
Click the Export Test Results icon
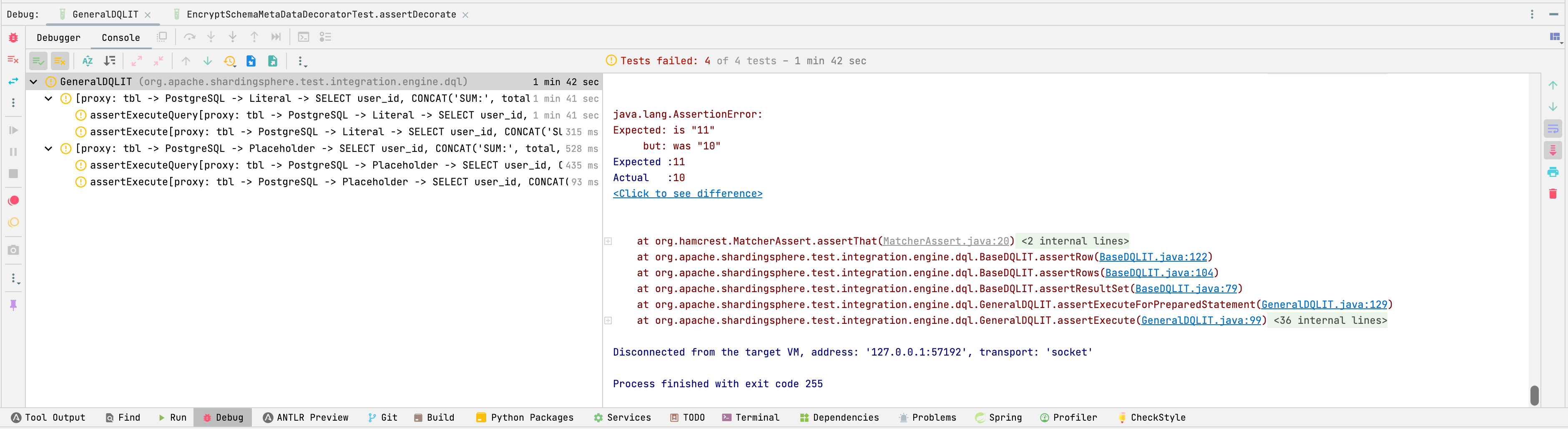click(273, 61)
